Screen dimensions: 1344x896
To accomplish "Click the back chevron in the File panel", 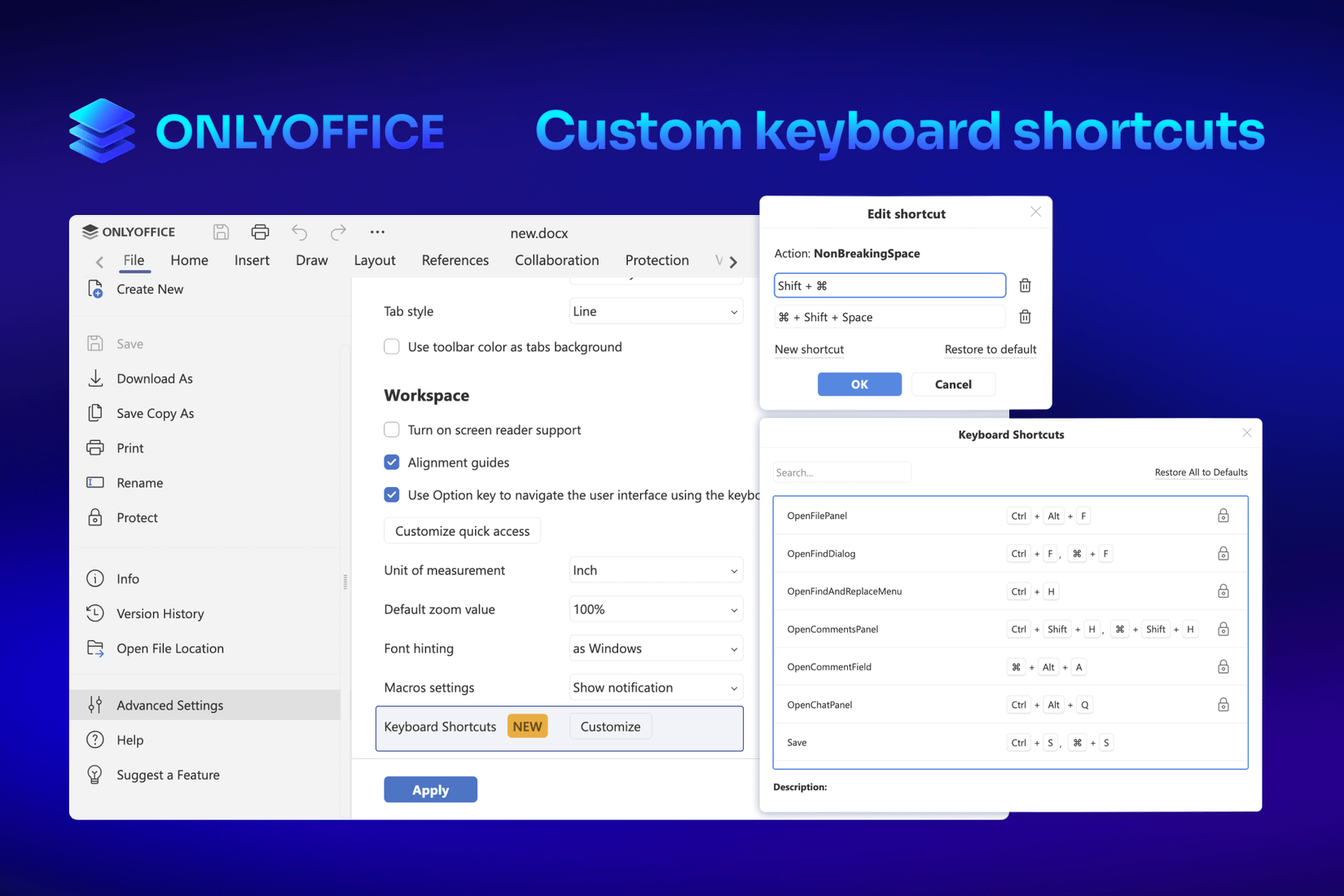I will tap(98, 261).
